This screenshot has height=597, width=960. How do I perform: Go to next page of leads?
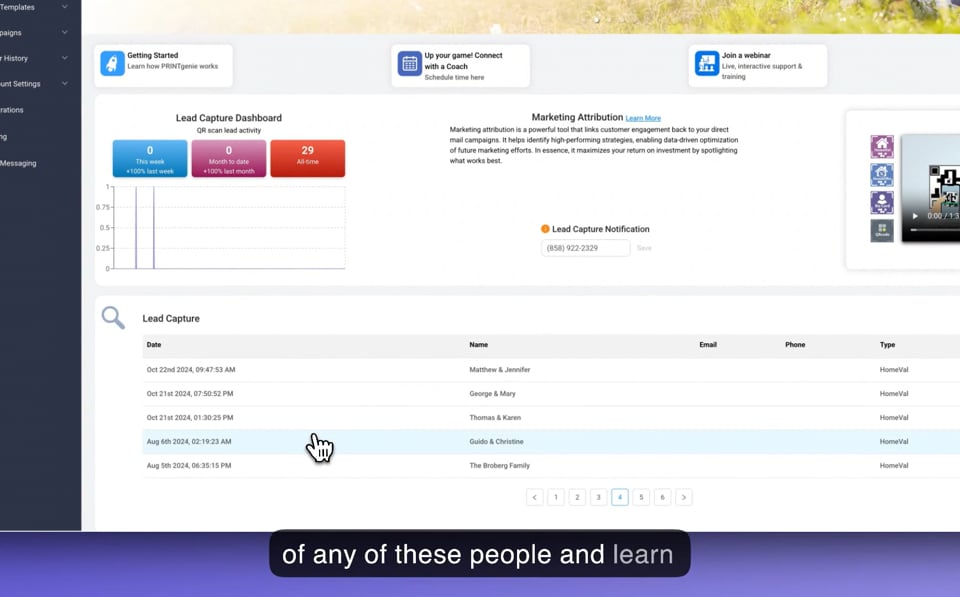684,497
